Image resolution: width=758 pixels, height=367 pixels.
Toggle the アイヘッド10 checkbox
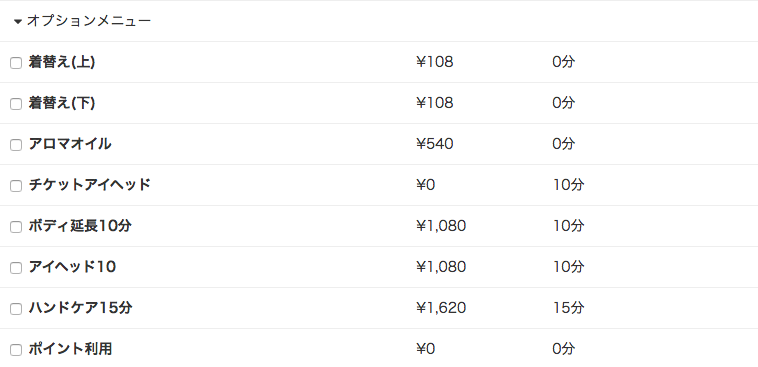coord(16,268)
